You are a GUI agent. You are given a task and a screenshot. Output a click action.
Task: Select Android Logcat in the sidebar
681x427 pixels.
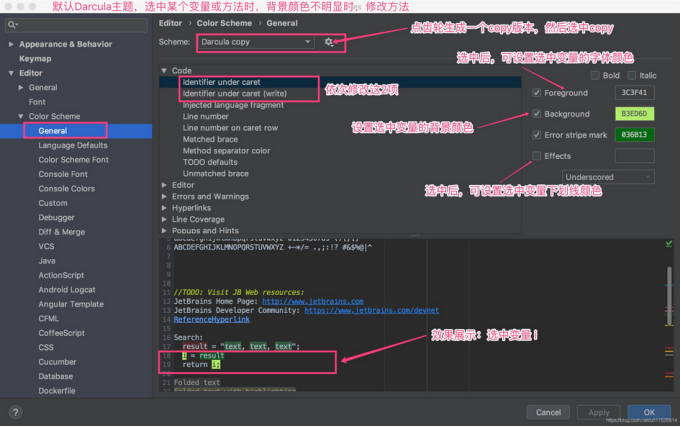coord(67,290)
